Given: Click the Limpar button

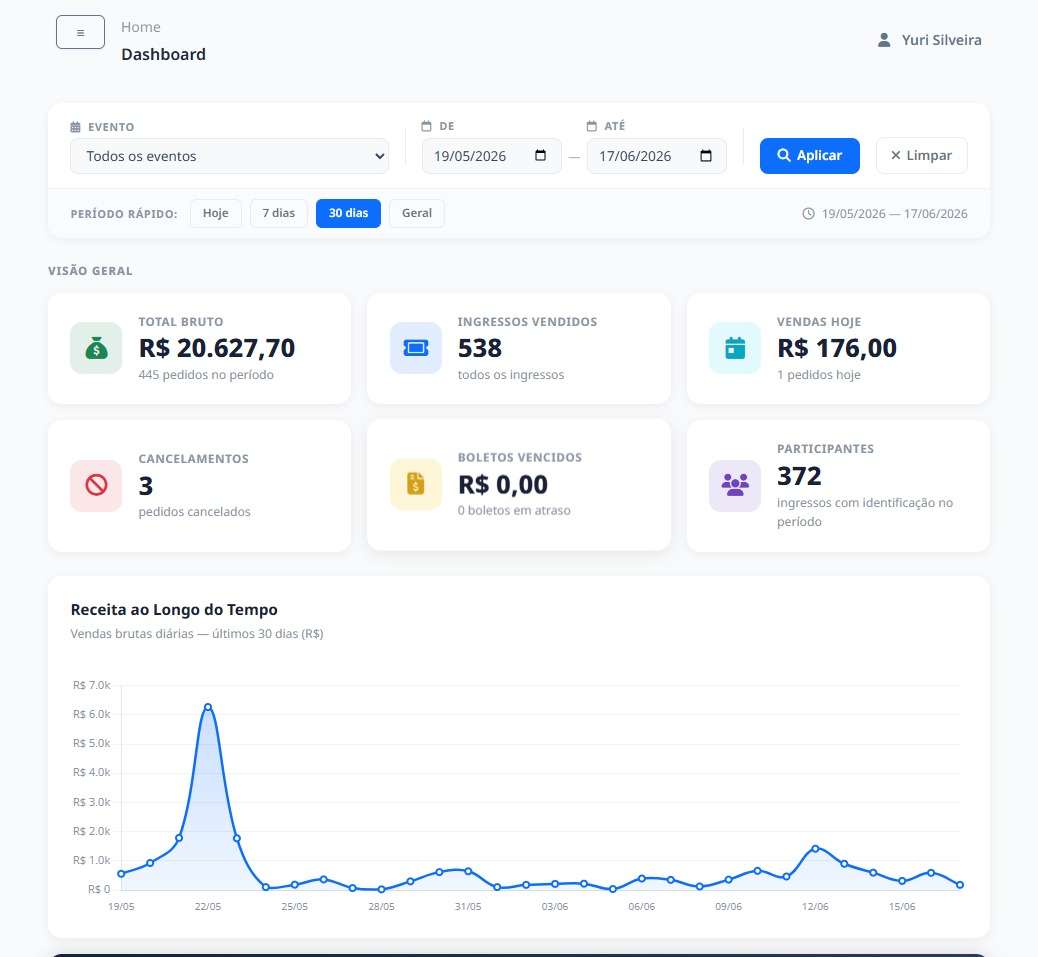Looking at the screenshot, I should tap(921, 156).
